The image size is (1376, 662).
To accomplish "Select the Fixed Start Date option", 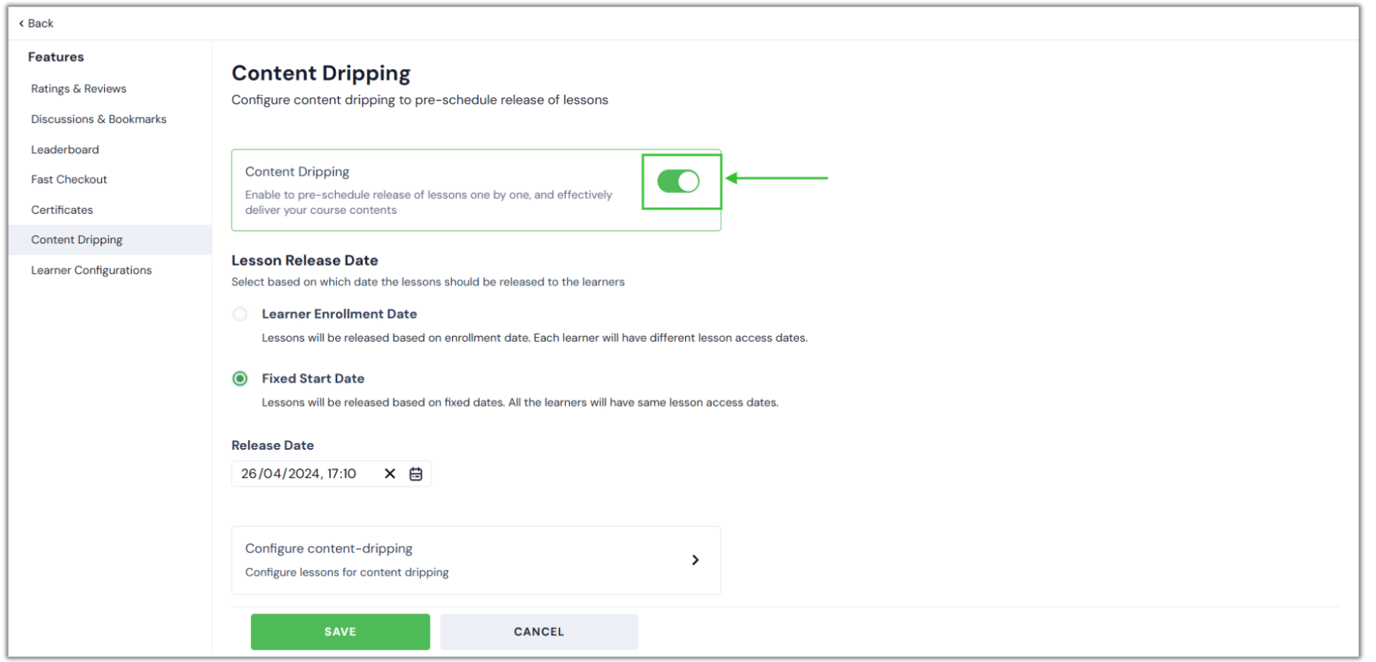I will 240,378.
